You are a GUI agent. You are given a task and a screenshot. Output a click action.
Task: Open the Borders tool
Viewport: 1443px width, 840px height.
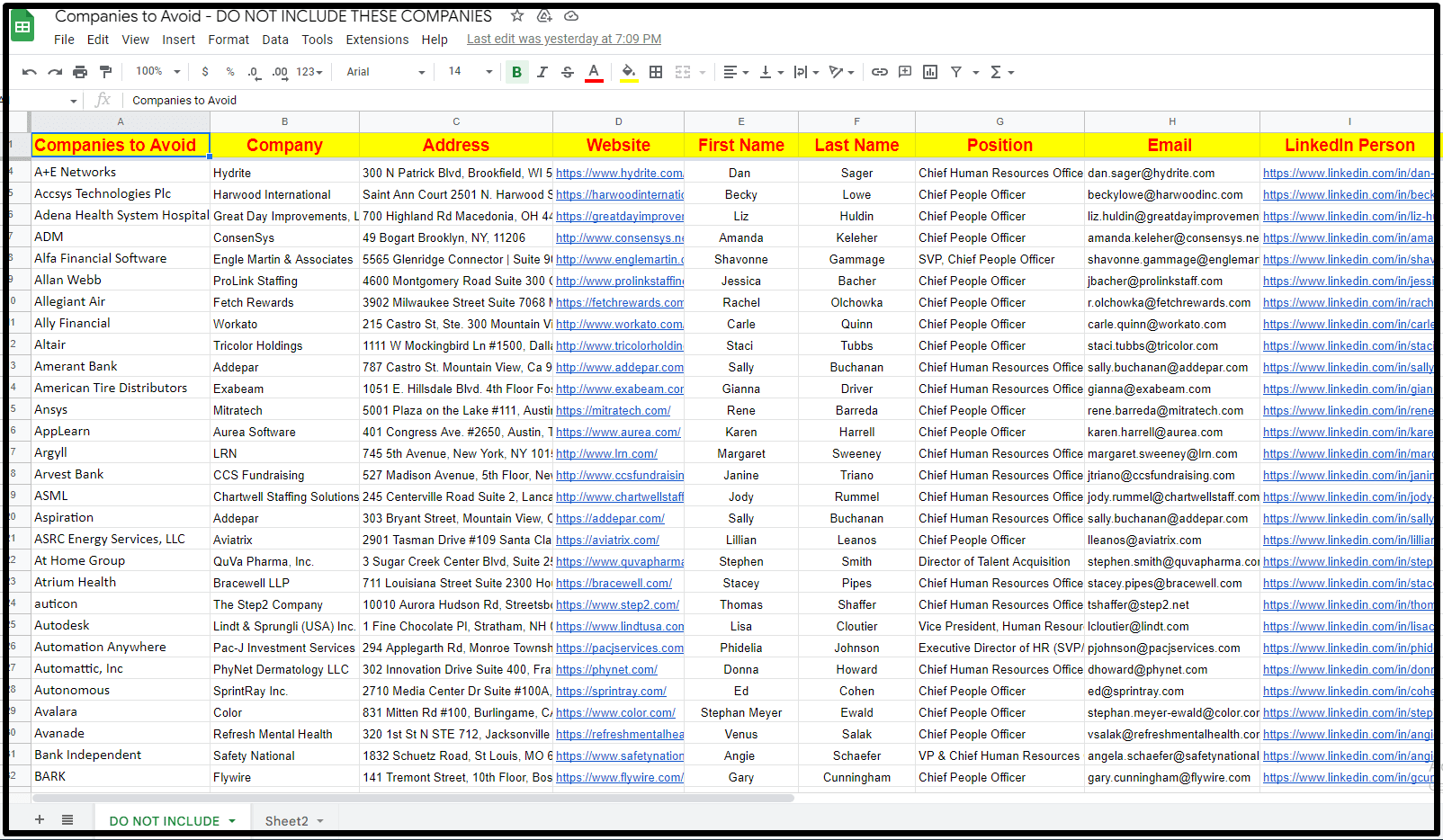(656, 72)
